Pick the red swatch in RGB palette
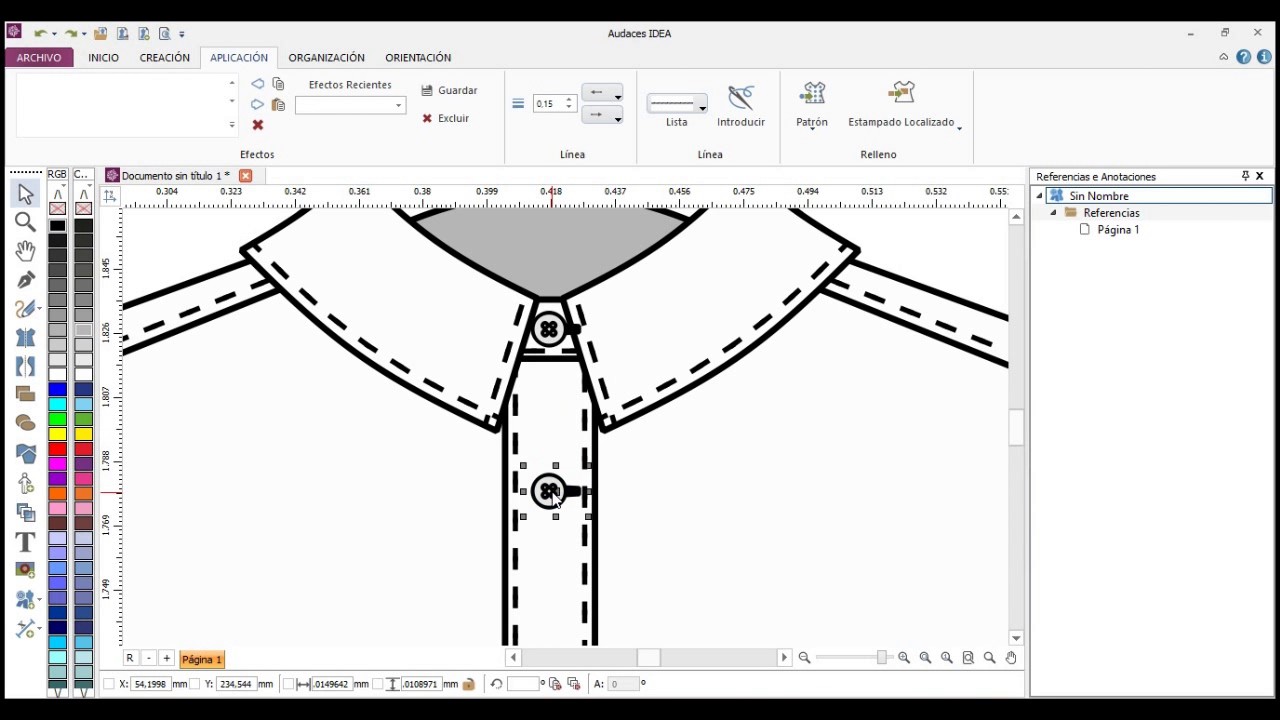Viewport: 1280px width, 720px height. (x=57, y=449)
